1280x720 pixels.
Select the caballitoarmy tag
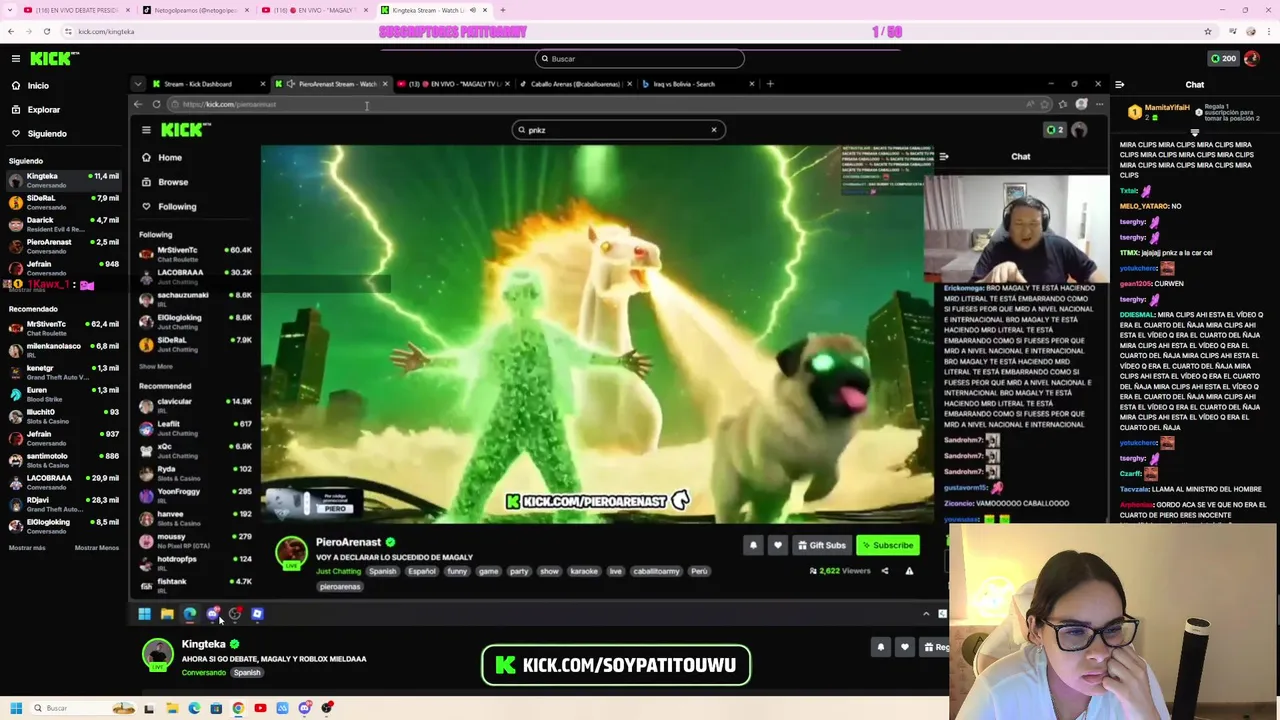click(657, 571)
